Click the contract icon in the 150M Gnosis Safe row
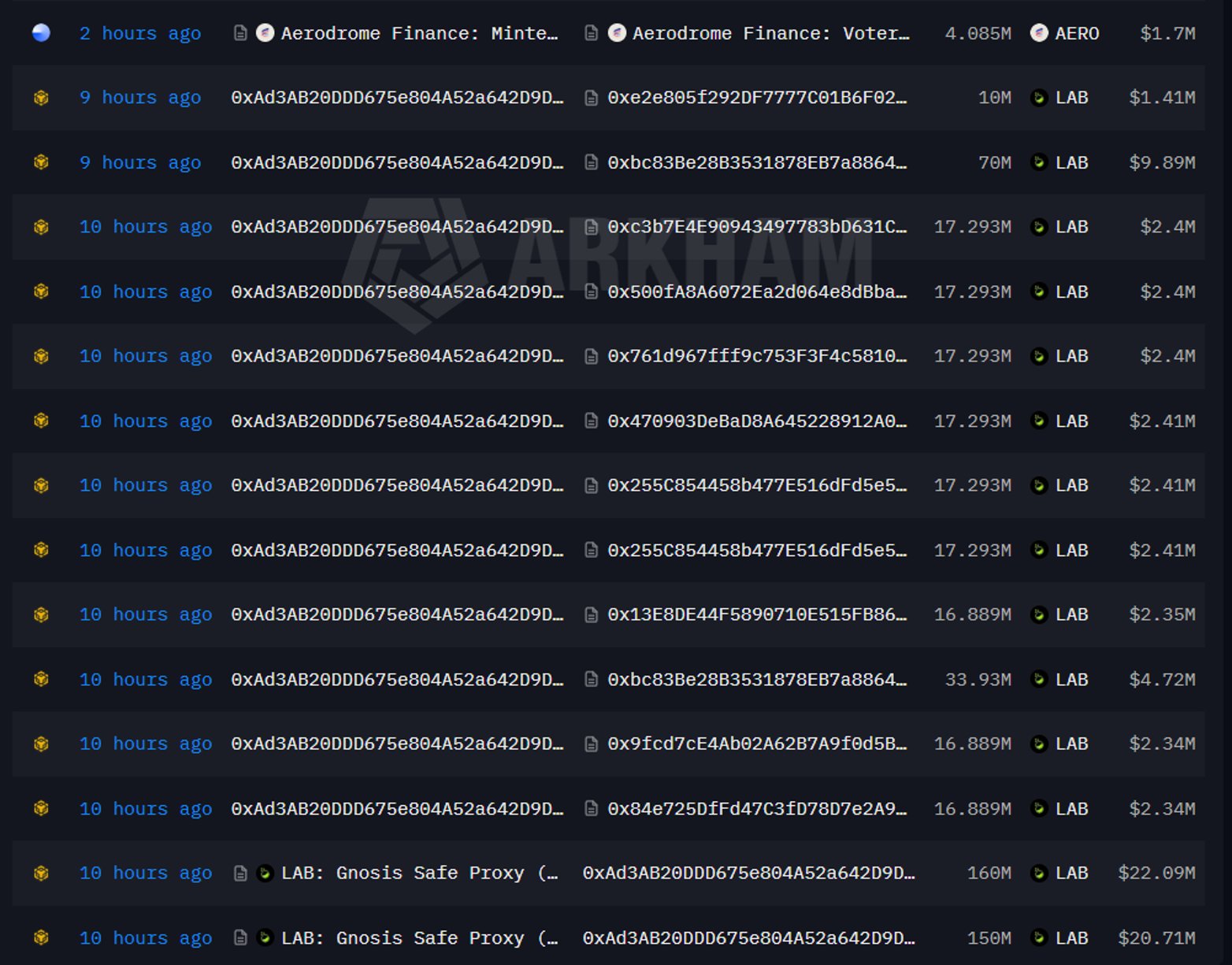Screen dimensions: 1232x965 [240, 937]
